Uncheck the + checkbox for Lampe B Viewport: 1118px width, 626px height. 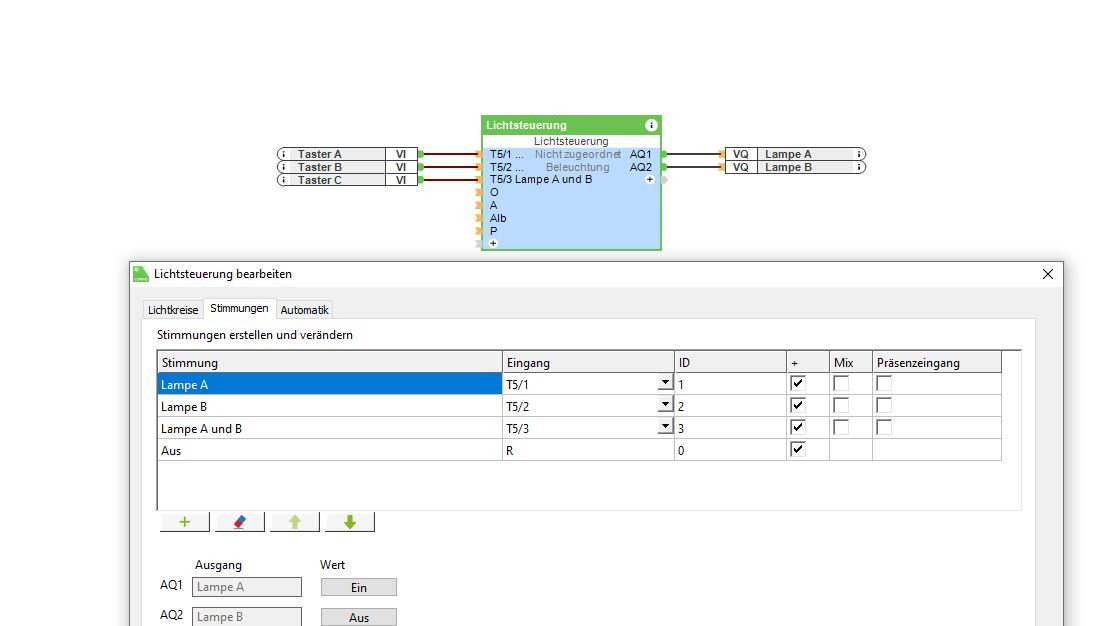[797, 406]
